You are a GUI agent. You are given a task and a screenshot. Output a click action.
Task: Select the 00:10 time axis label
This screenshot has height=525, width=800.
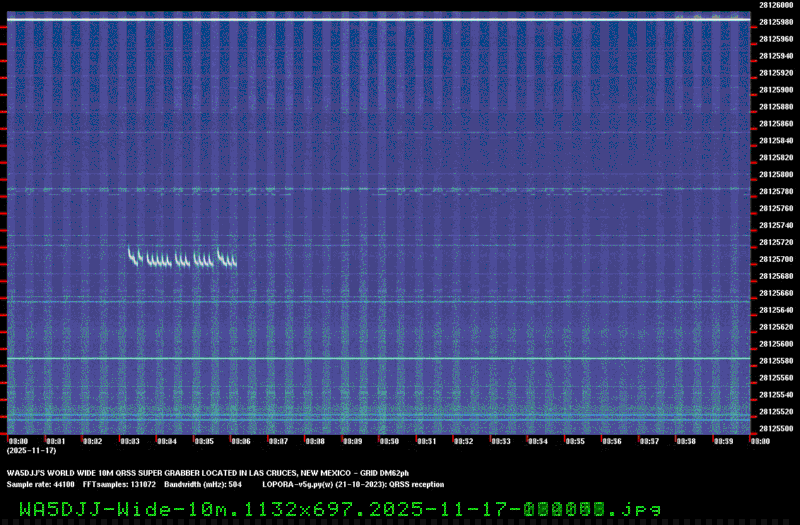click(389, 440)
